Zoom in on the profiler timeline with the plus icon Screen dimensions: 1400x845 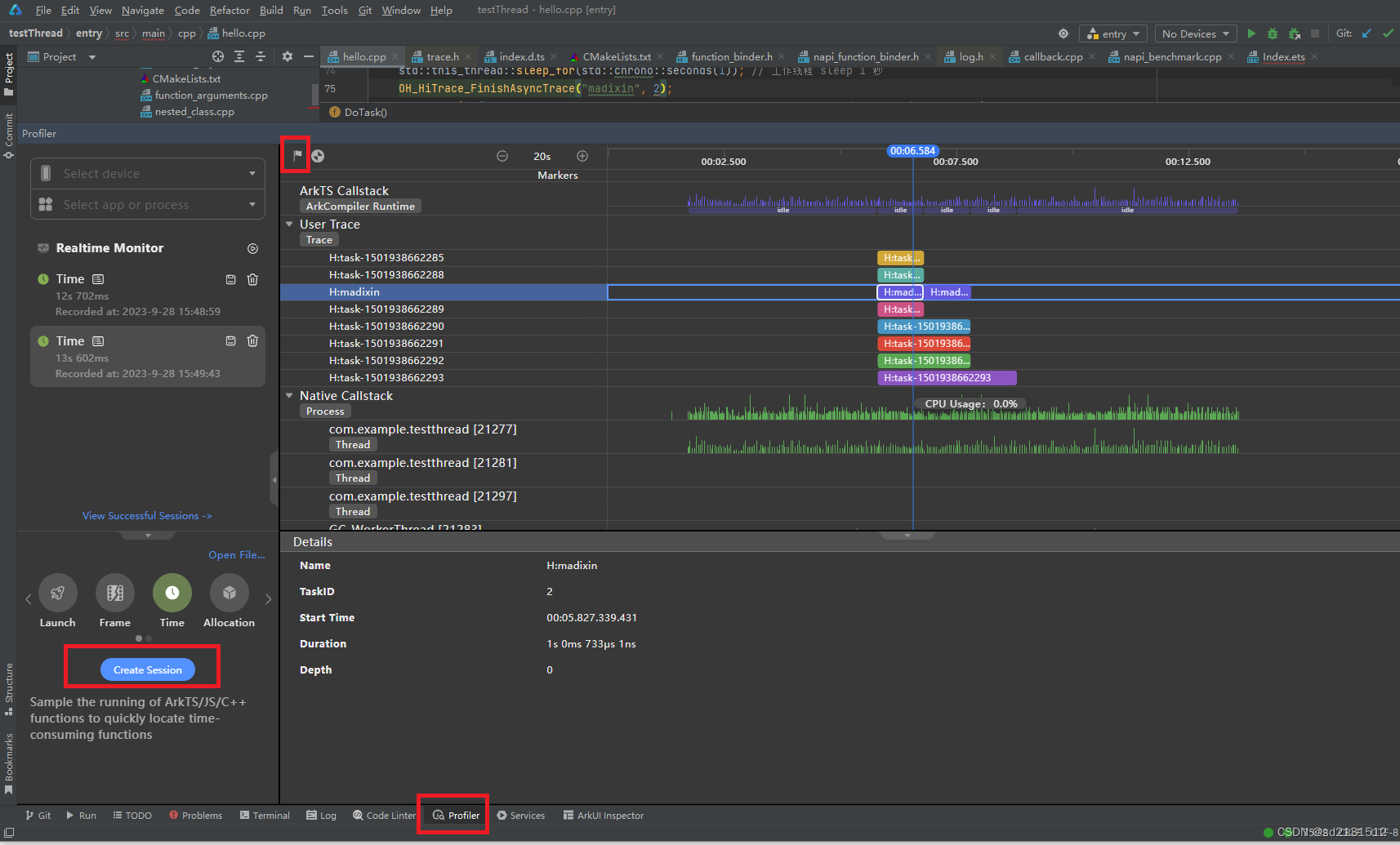pos(582,155)
